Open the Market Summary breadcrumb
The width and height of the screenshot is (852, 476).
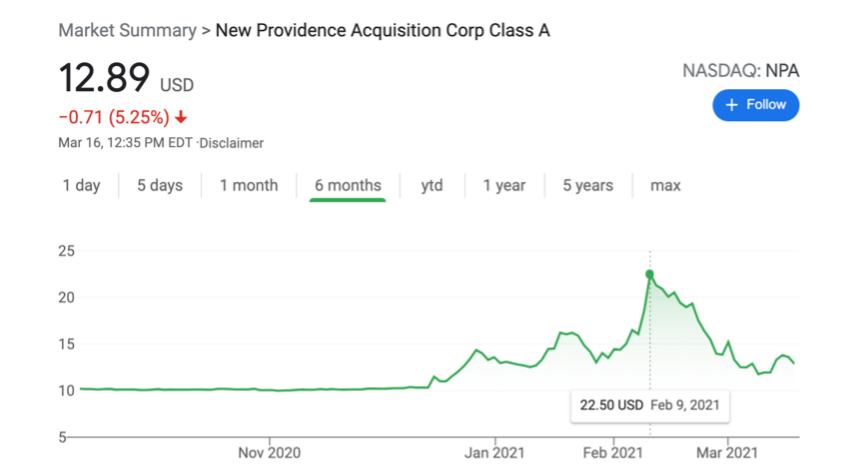(127, 30)
